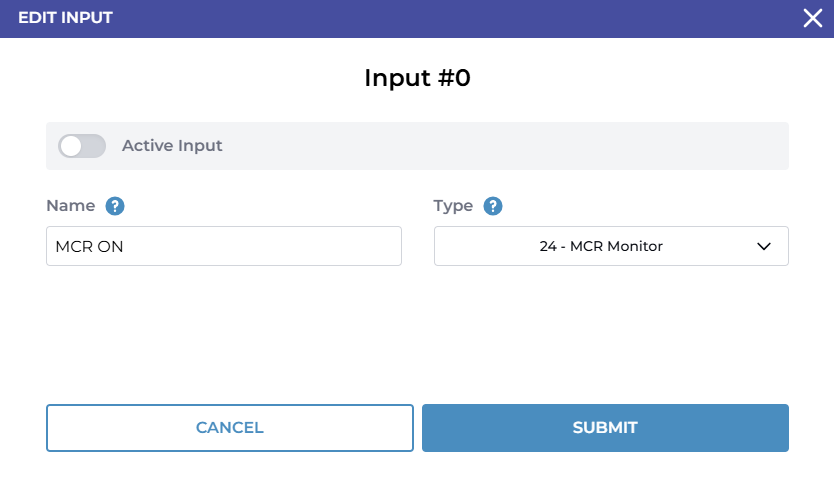Click the gray Active Input row background
Image resolution: width=834 pixels, height=488 pixels.
(x=500, y=146)
